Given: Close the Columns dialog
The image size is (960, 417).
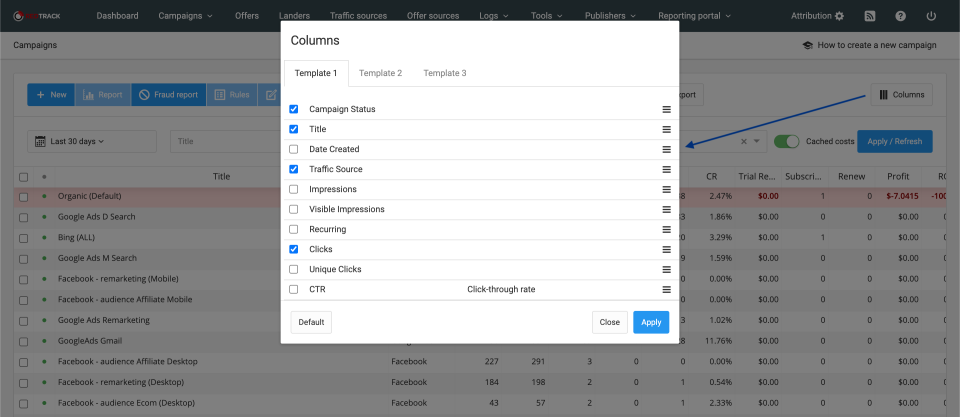Looking at the screenshot, I should (x=610, y=322).
